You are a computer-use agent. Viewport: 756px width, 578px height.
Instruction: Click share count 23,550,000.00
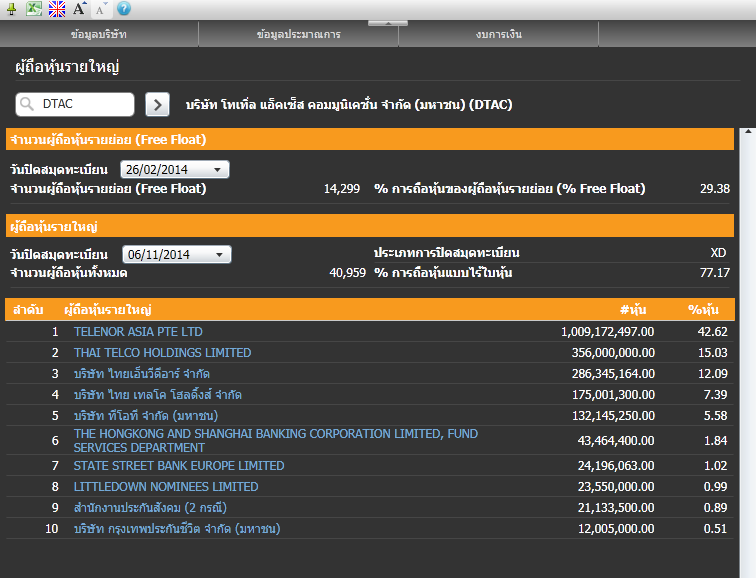pyautogui.click(x=616, y=487)
